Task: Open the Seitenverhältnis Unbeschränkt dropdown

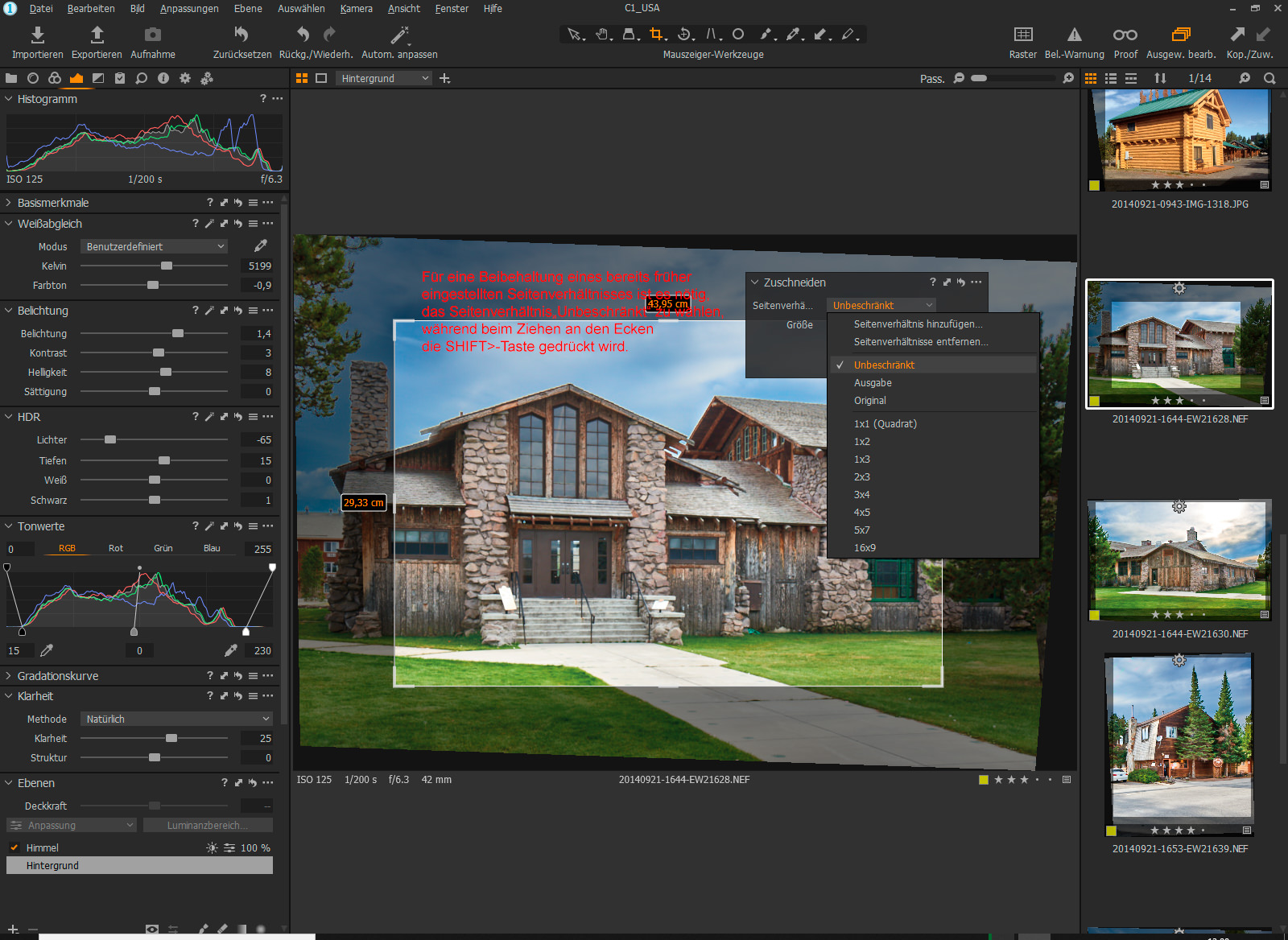Action: coord(881,305)
